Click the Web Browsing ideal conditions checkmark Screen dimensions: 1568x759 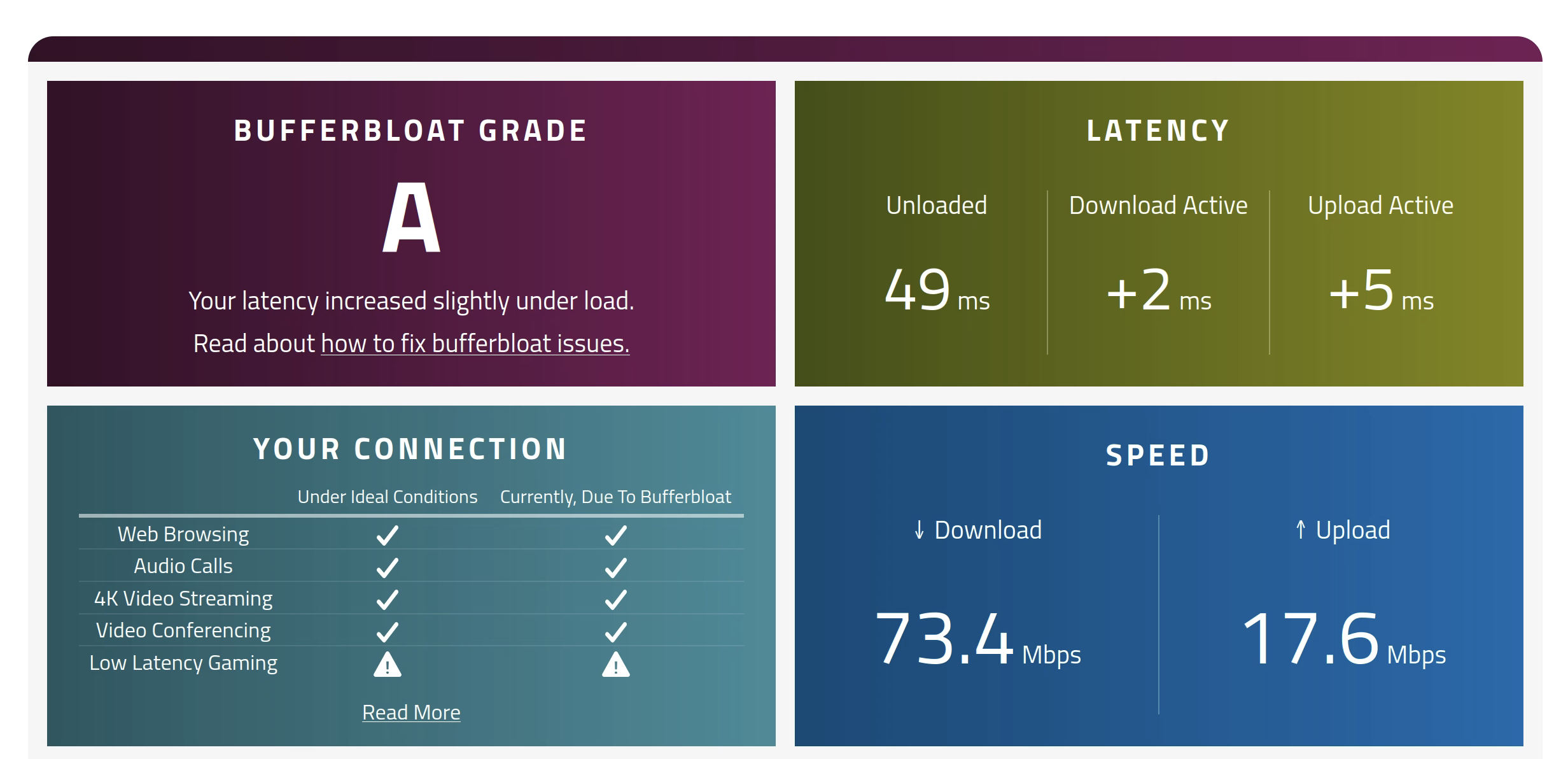coord(388,535)
